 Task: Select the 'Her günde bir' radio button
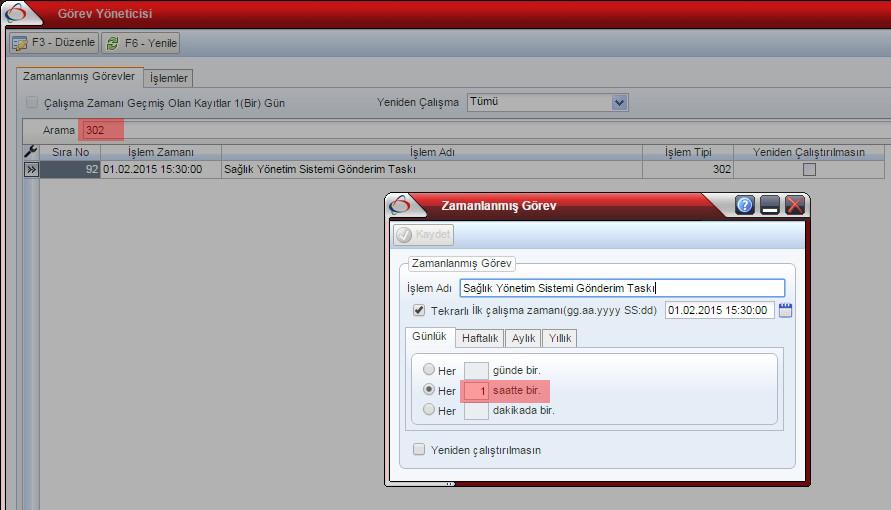tap(429, 370)
